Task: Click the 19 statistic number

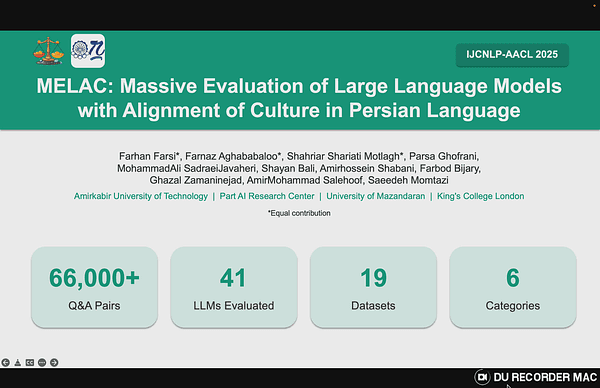Action: 373,278
